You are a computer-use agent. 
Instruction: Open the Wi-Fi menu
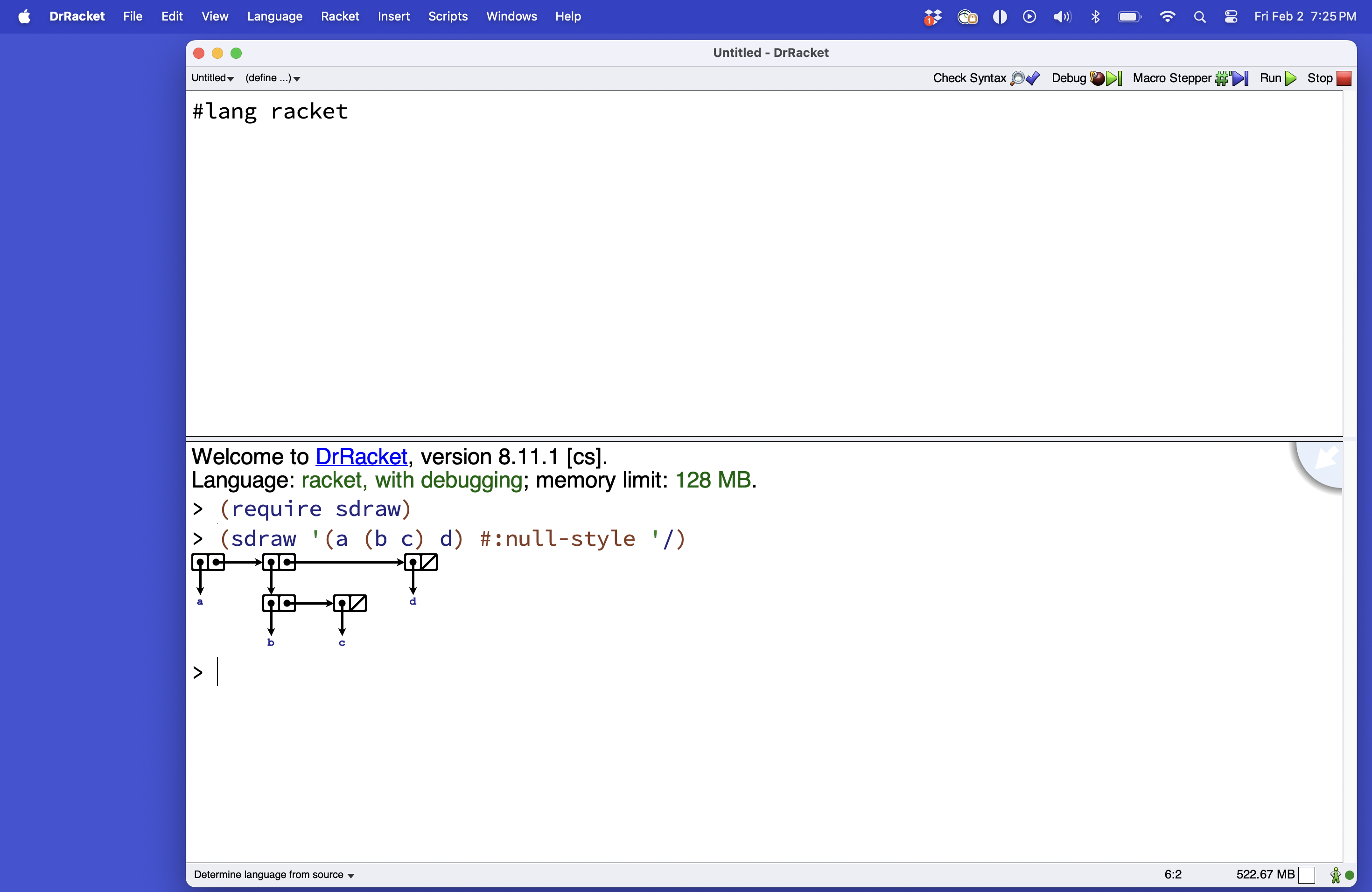[x=1167, y=17]
